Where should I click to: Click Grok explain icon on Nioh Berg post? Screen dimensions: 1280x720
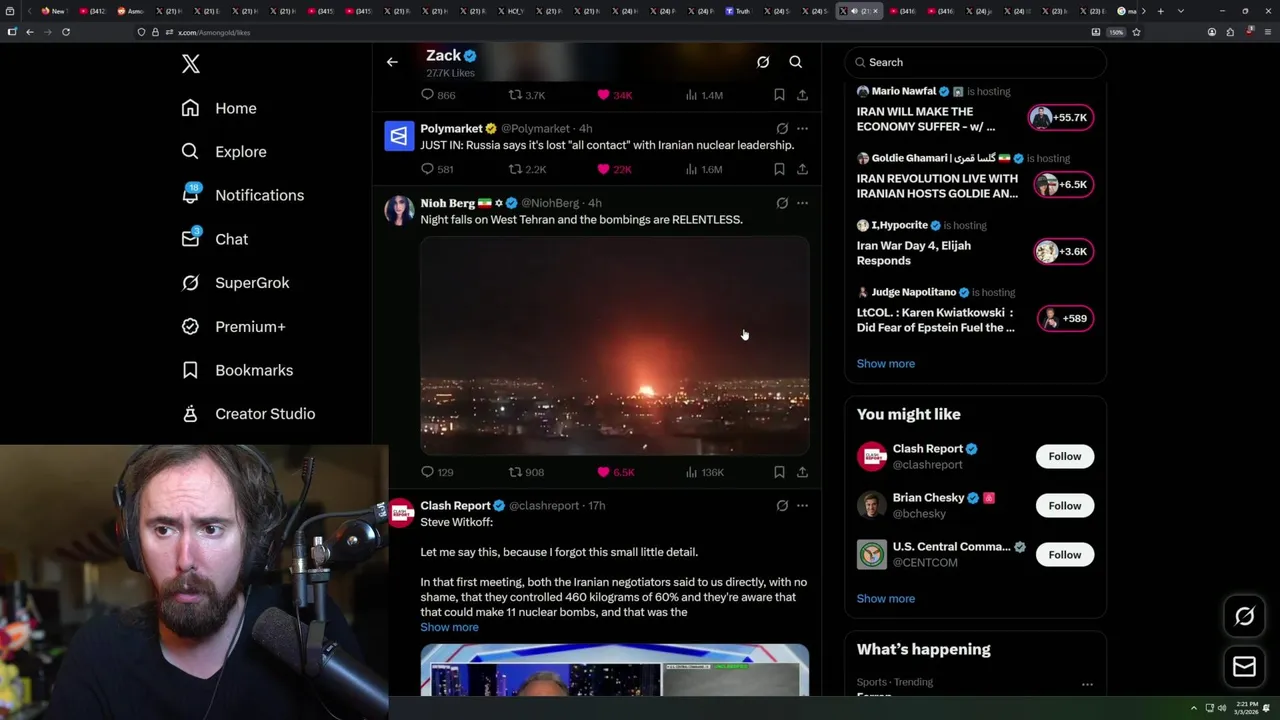pyautogui.click(x=782, y=203)
